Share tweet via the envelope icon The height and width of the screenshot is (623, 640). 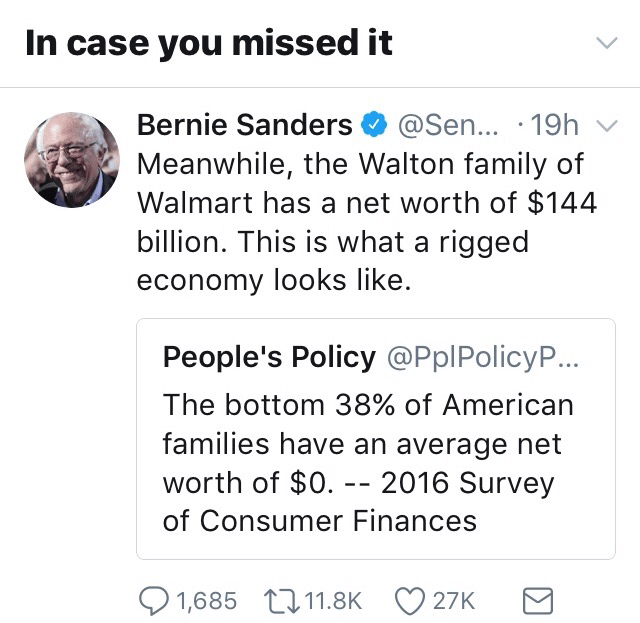(538, 599)
